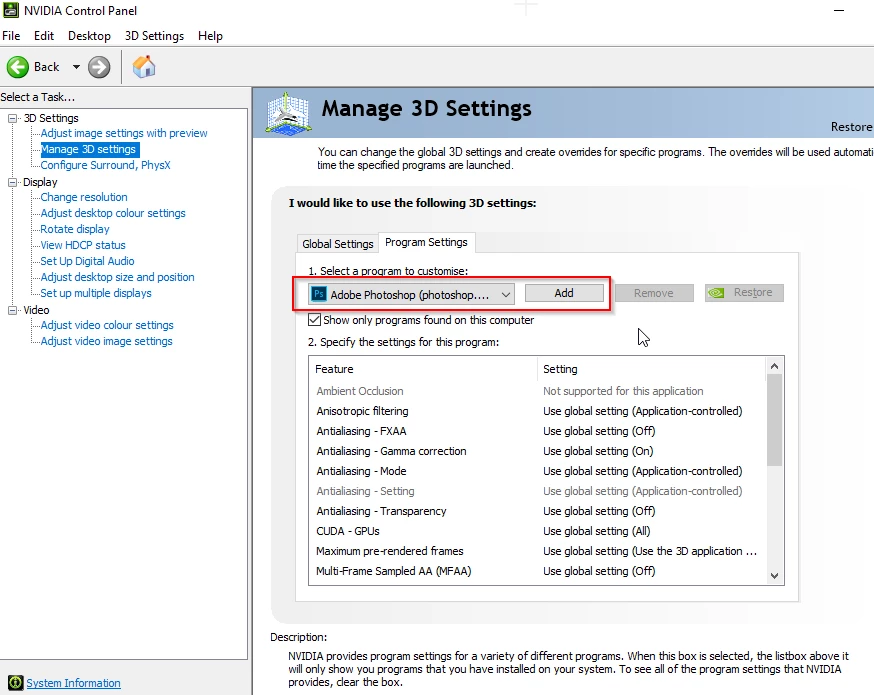Open 'View HDCP status'
The width and height of the screenshot is (874, 695).
pos(82,245)
